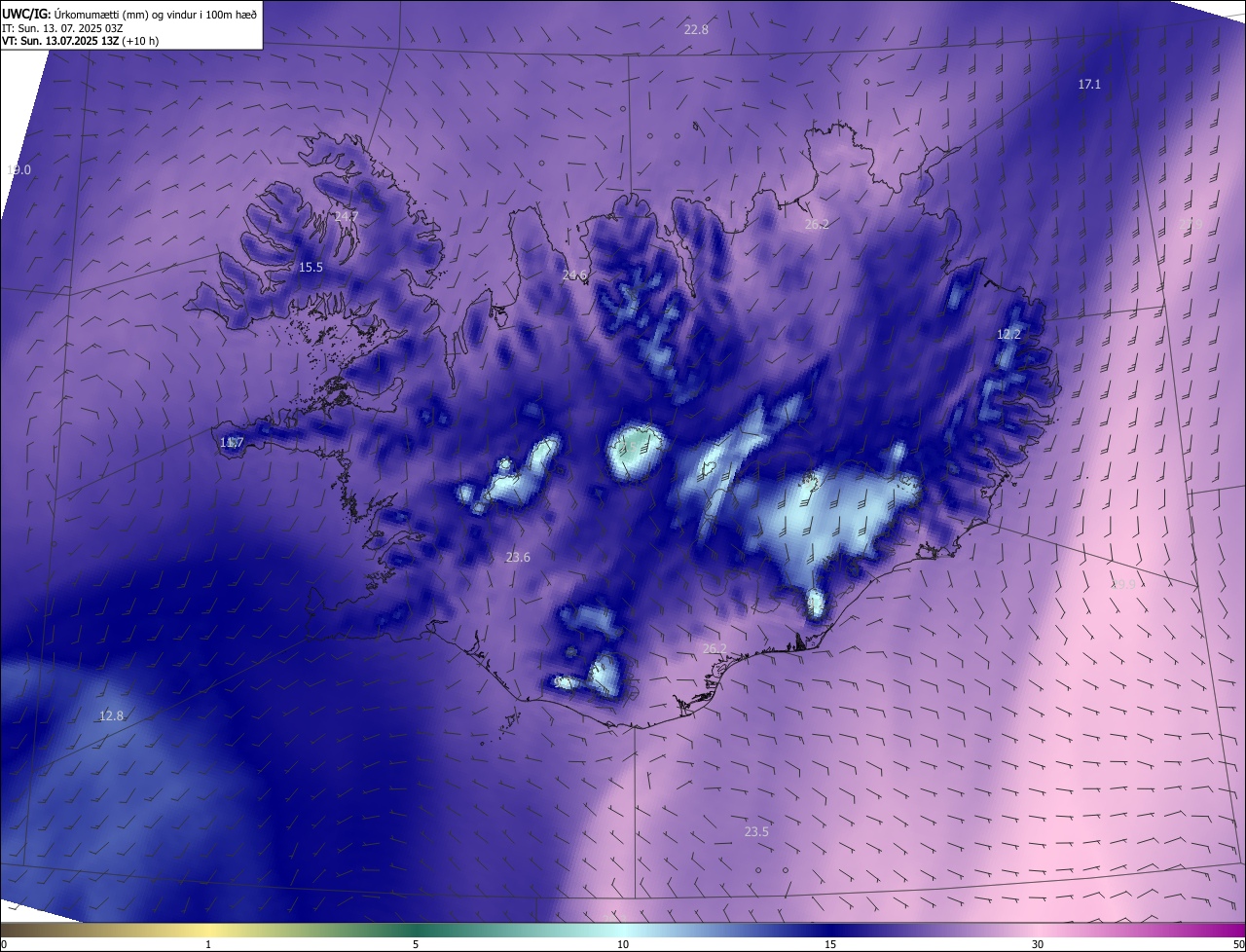Click the 19.0 value label on map
Image resolution: width=1246 pixels, height=952 pixels.
tap(18, 169)
